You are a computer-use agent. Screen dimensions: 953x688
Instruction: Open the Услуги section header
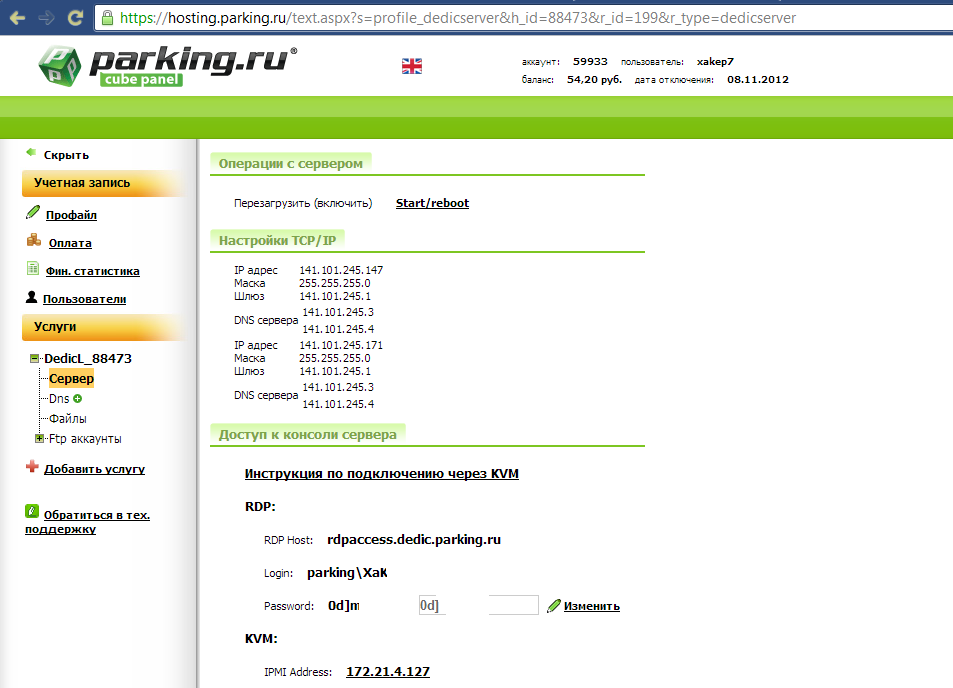click(103, 327)
